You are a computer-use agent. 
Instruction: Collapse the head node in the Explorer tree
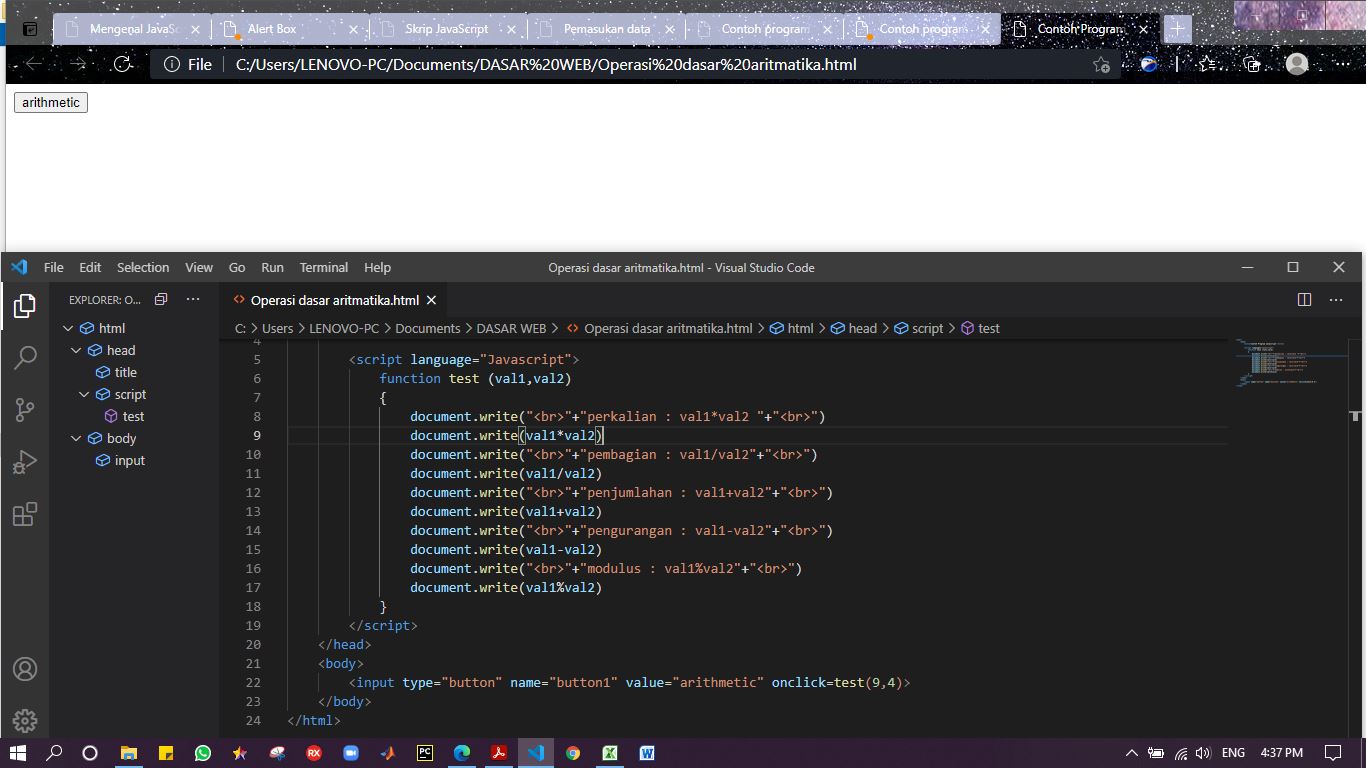point(76,350)
